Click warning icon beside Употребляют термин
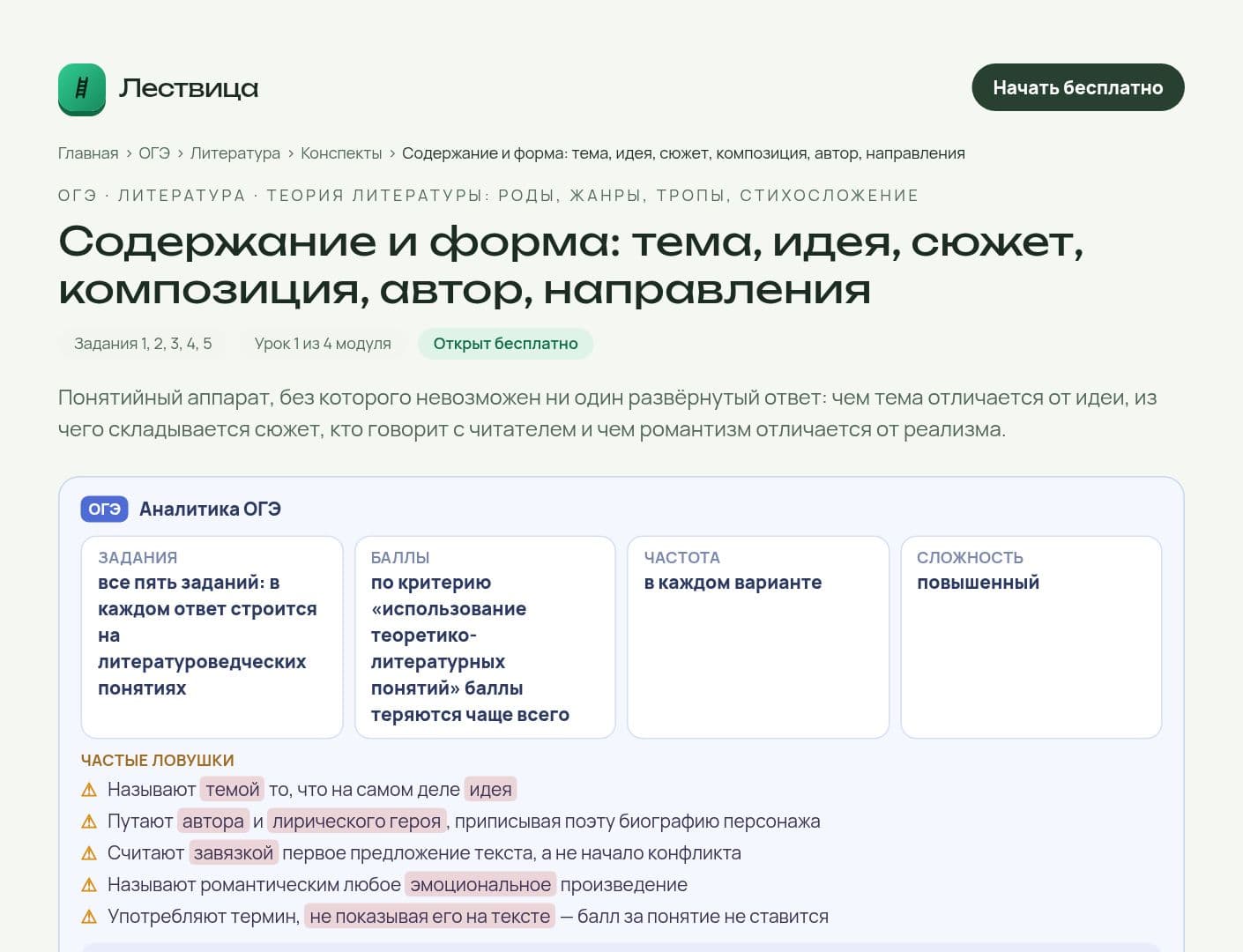 89,917
